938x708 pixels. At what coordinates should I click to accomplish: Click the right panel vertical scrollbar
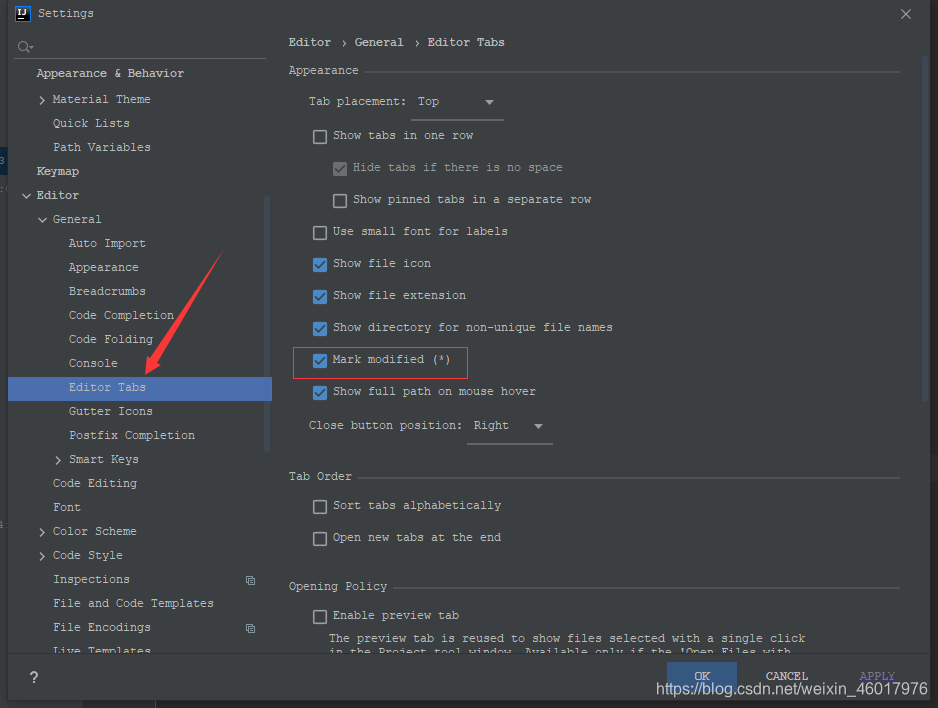coord(925,227)
